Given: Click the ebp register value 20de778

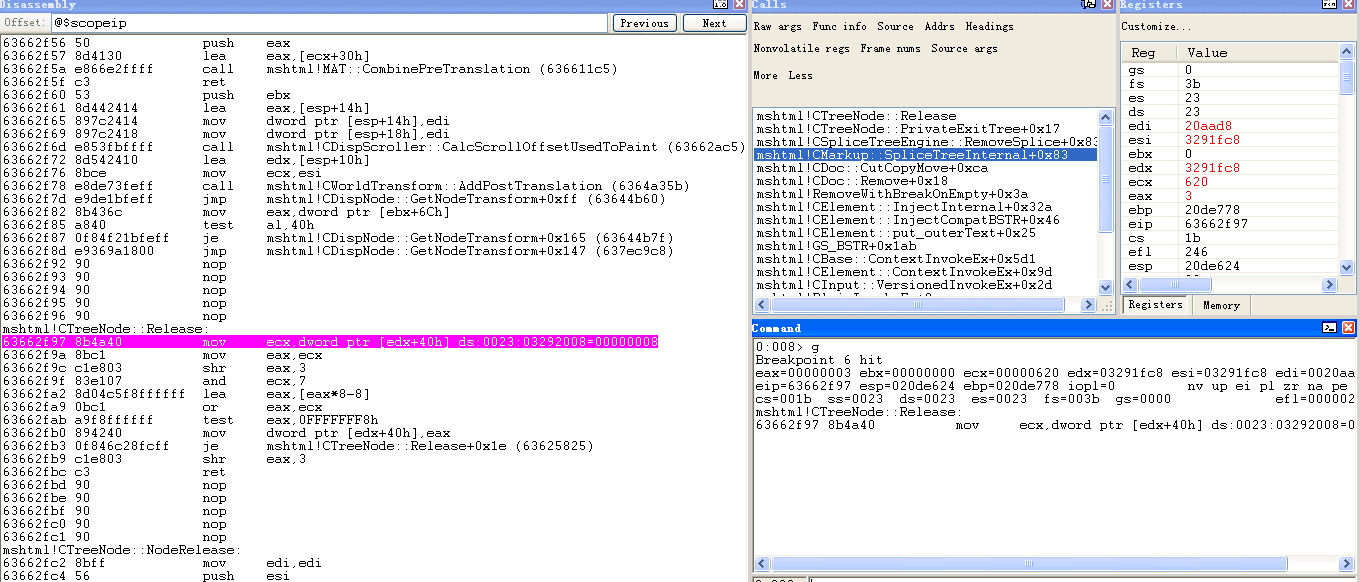Looking at the screenshot, I should click(1212, 211).
